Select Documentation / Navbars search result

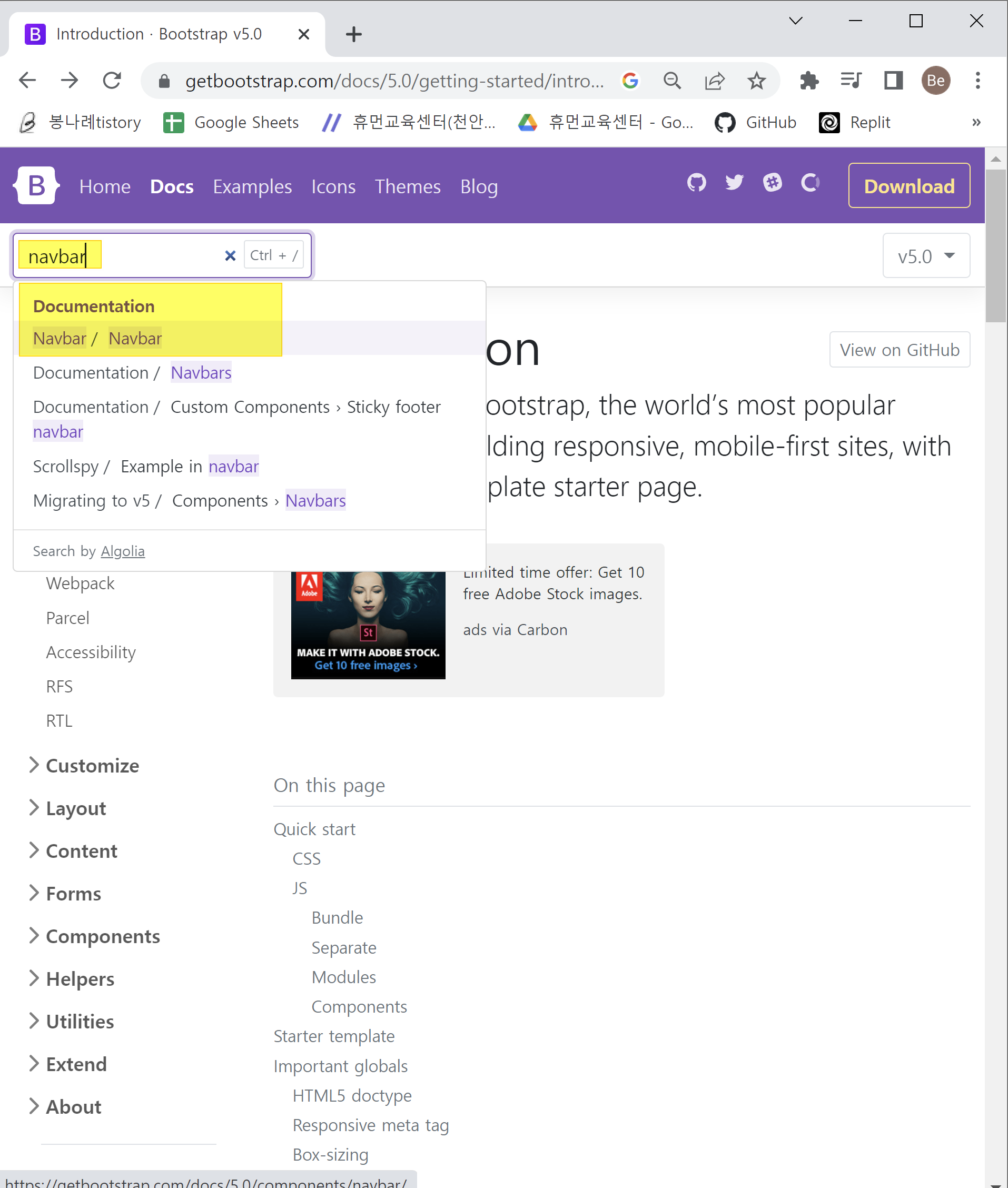point(250,373)
